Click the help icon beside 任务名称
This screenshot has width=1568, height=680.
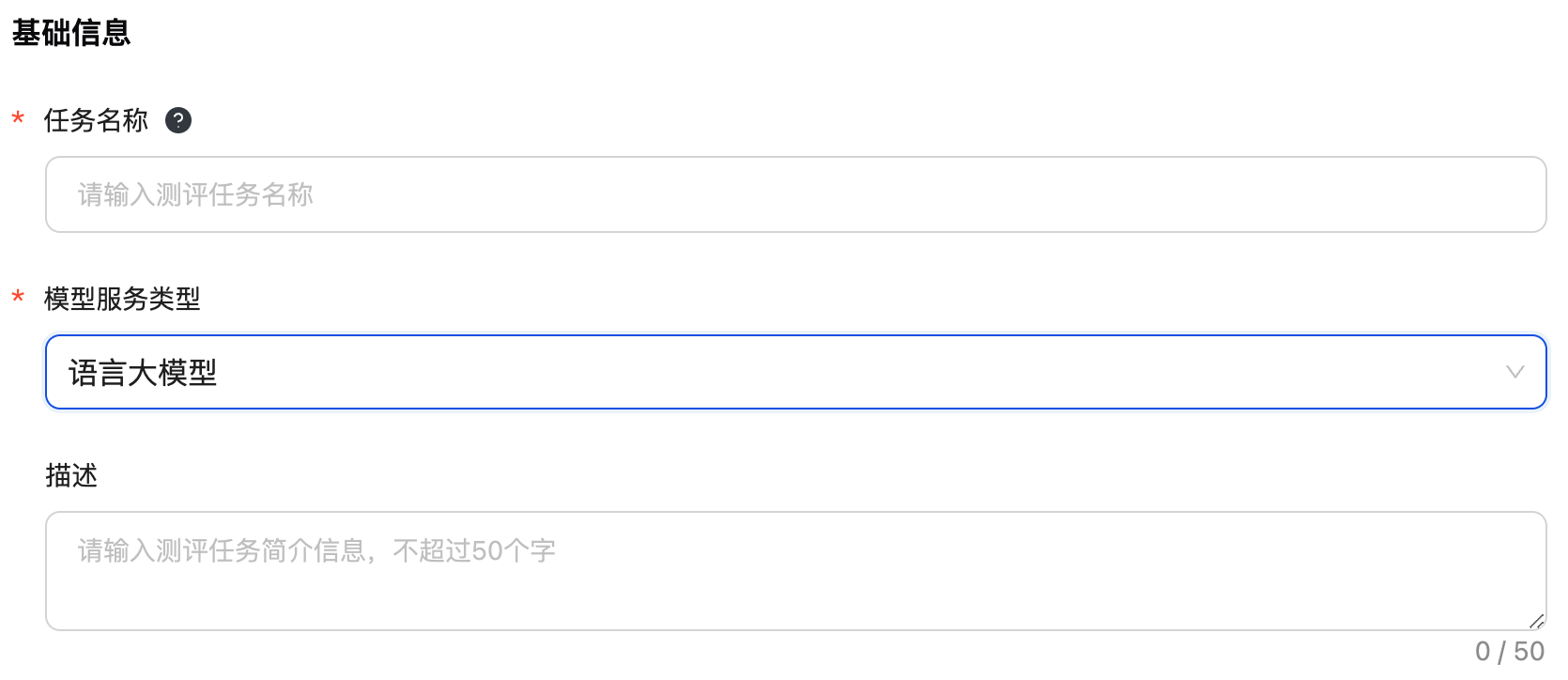tap(178, 120)
